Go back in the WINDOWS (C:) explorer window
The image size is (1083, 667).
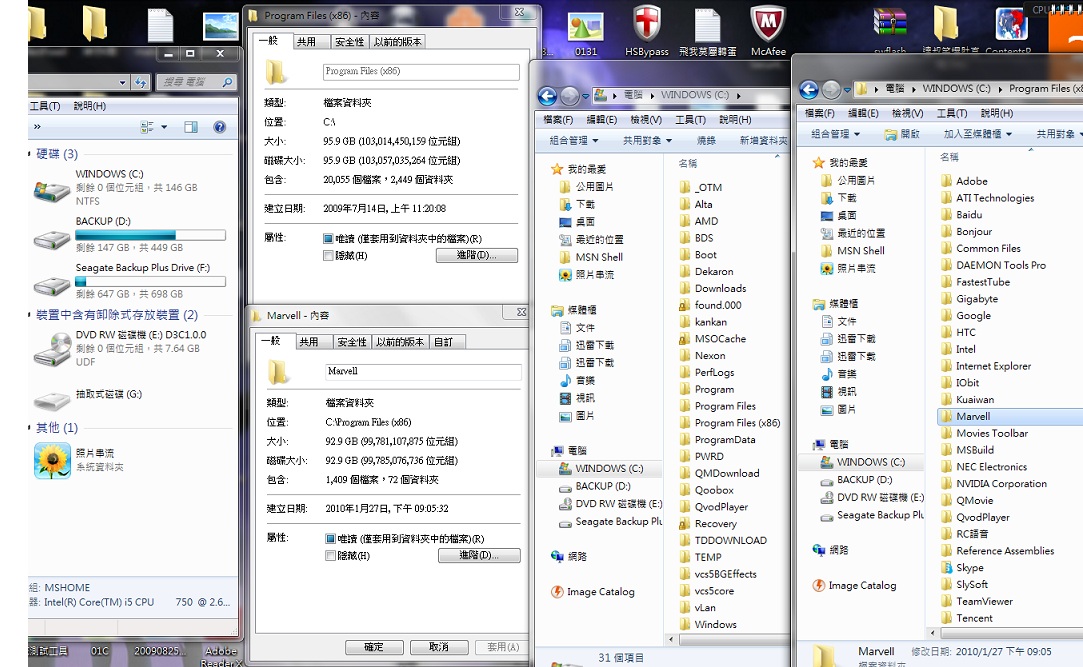click(548, 96)
